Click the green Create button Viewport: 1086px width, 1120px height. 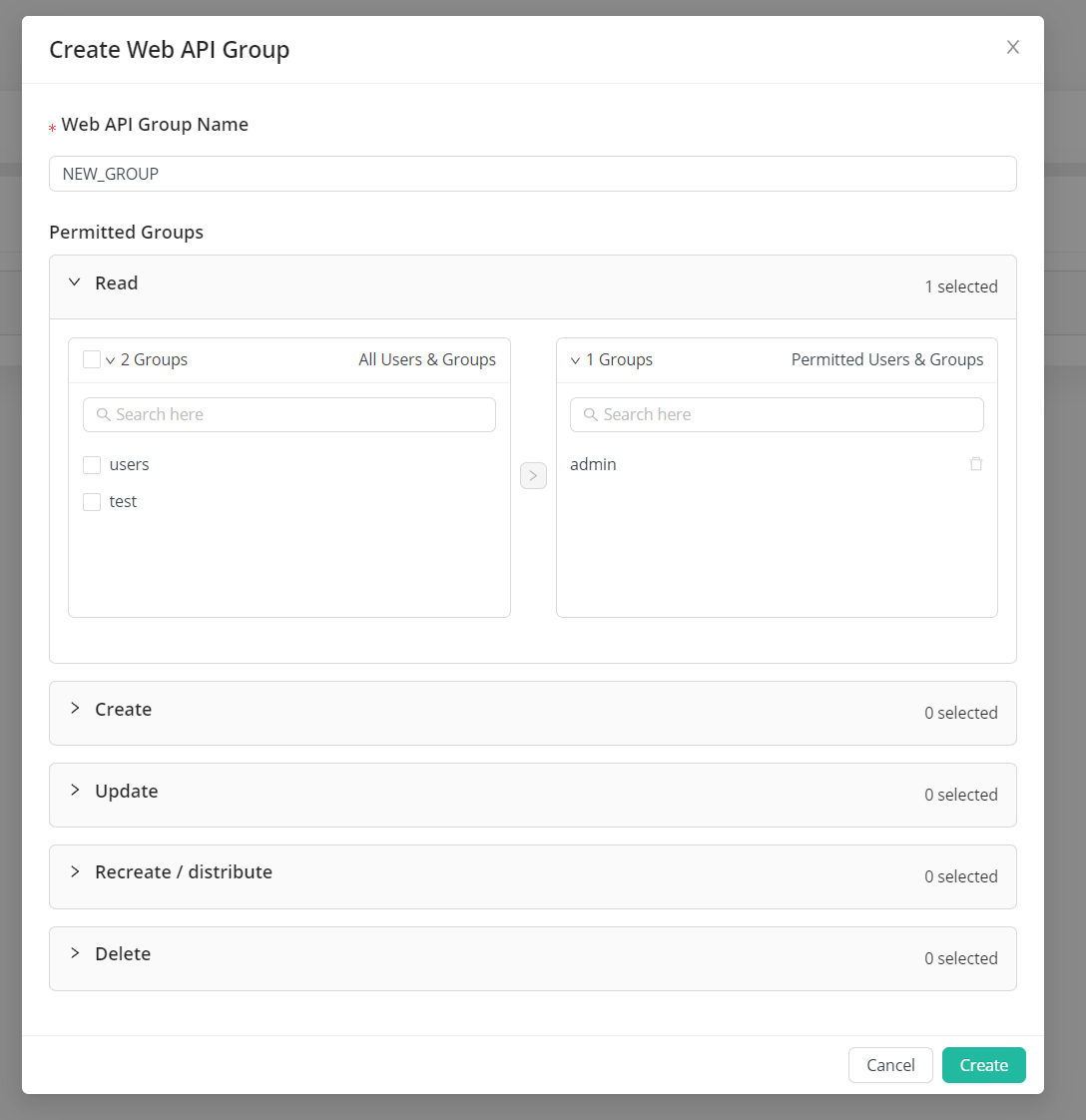point(983,1065)
